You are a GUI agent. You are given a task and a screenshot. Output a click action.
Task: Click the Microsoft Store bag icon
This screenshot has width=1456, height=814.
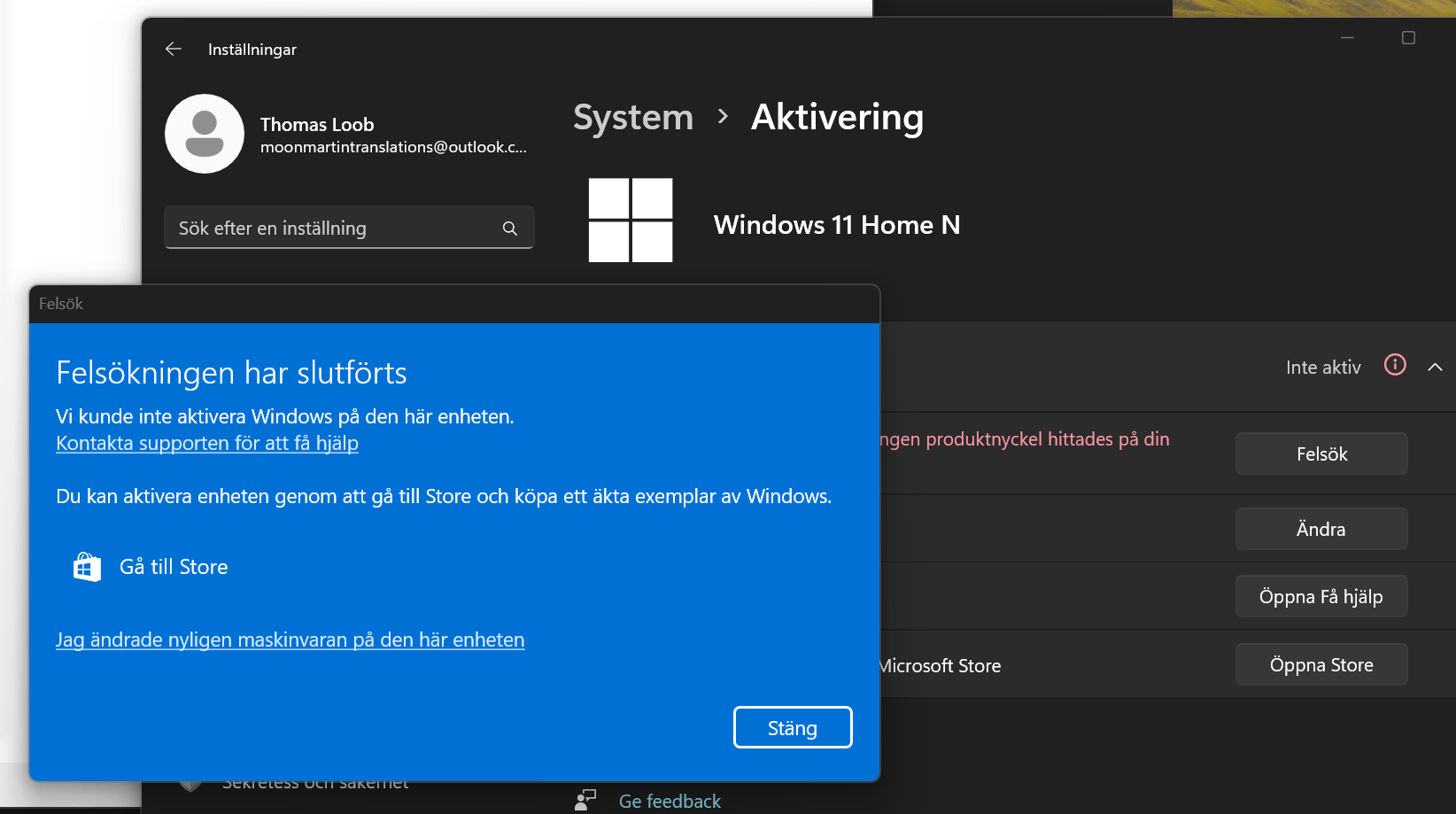[87, 567]
